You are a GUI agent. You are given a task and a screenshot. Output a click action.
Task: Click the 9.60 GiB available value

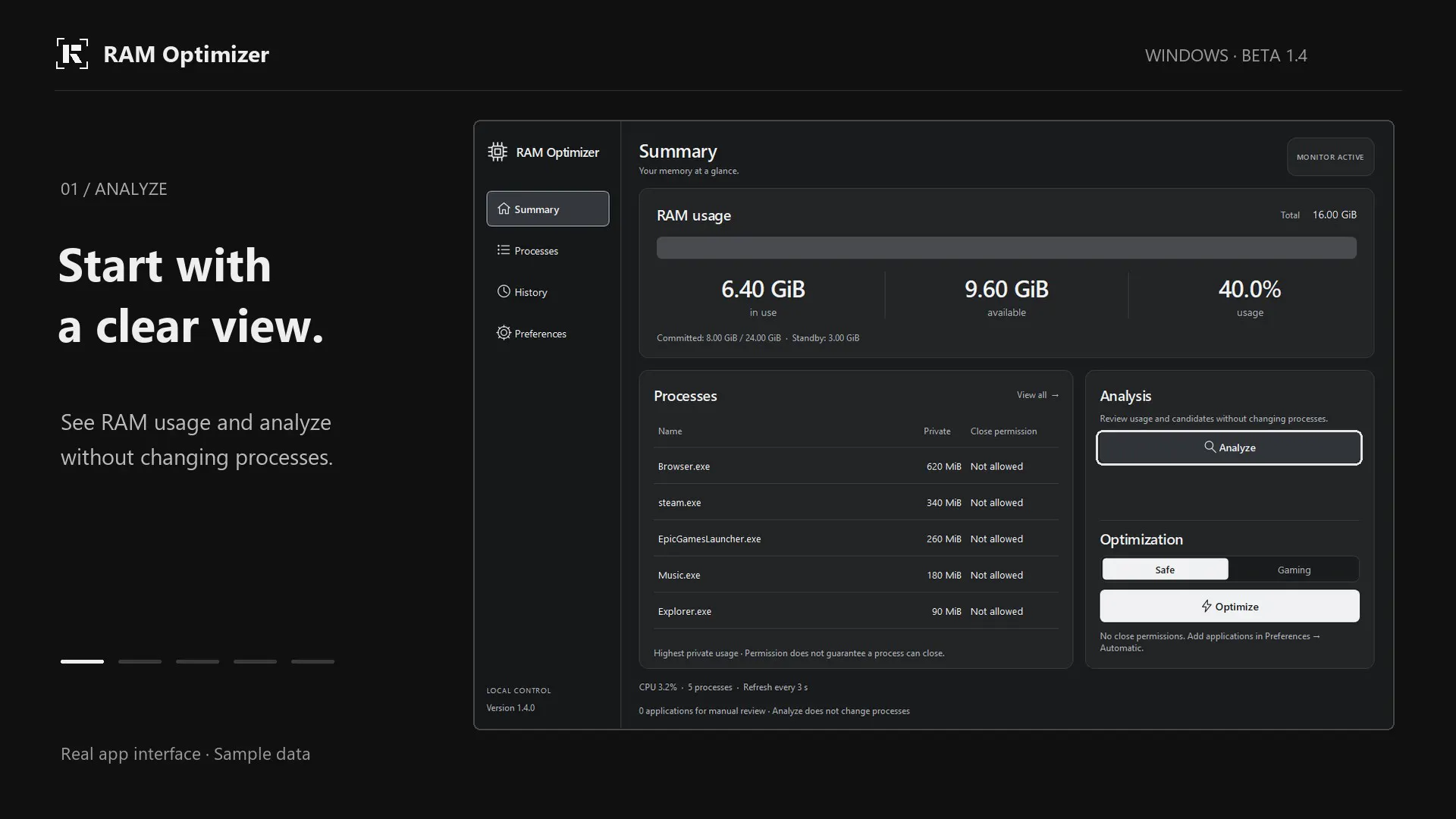point(1006,289)
